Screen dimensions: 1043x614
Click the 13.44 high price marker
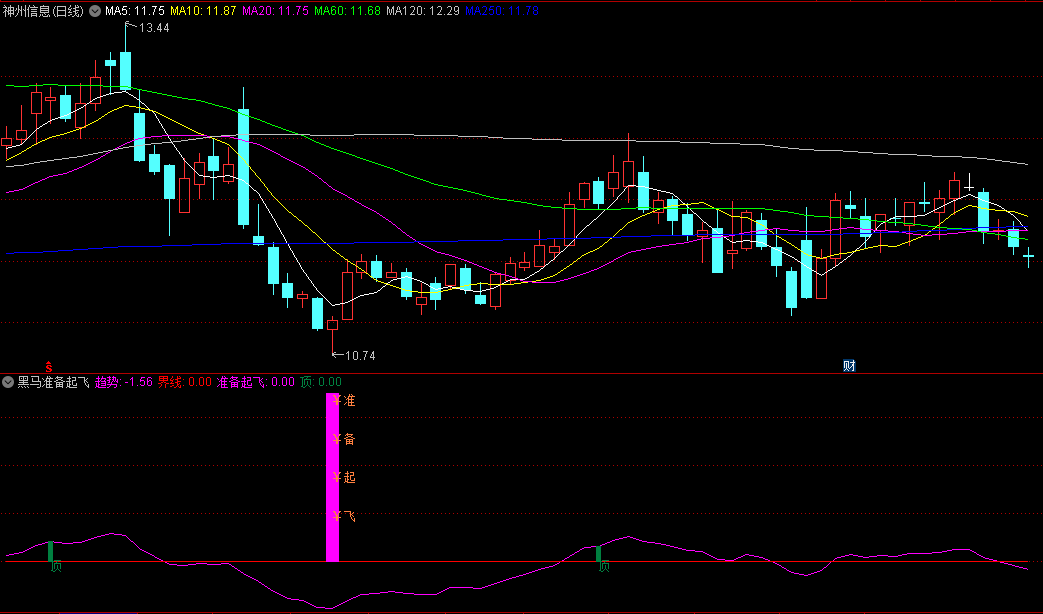click(154, 28)
